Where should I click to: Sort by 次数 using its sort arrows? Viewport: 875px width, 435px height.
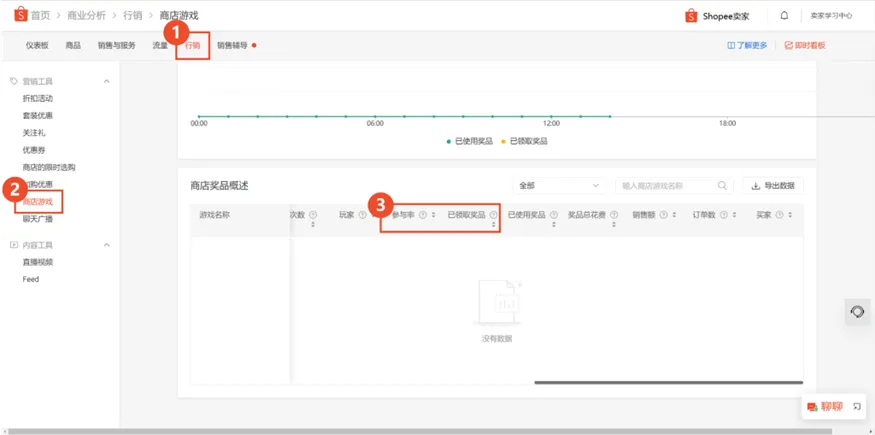tap(313, 224)
